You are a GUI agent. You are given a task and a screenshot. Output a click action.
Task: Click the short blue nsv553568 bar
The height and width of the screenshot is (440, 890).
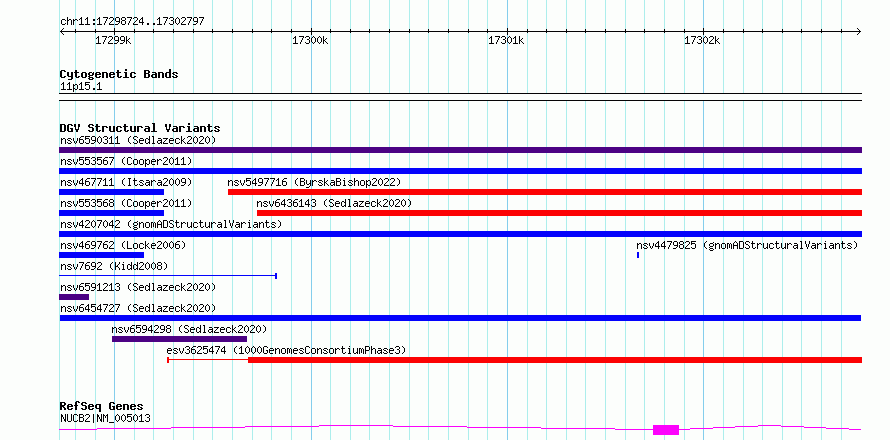coord(111,213)
